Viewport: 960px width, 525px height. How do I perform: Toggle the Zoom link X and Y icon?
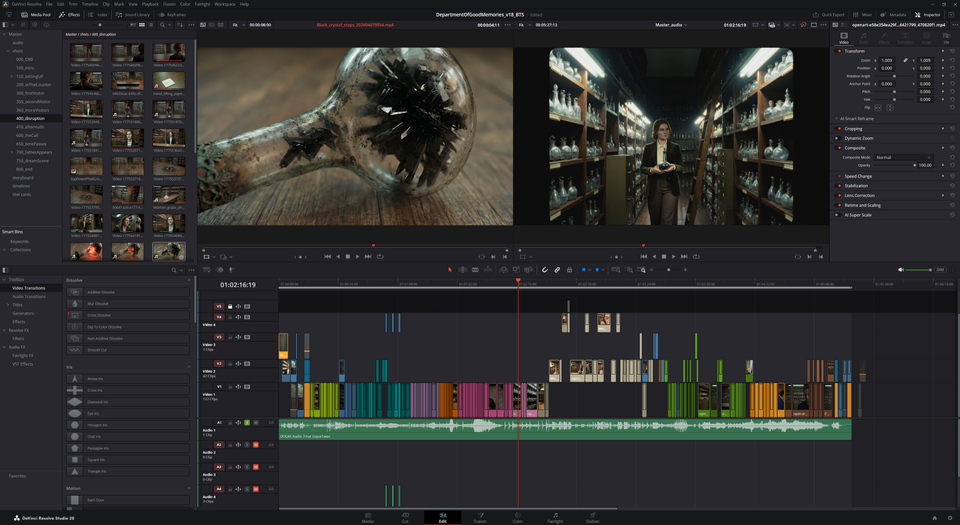click(905, 61)
